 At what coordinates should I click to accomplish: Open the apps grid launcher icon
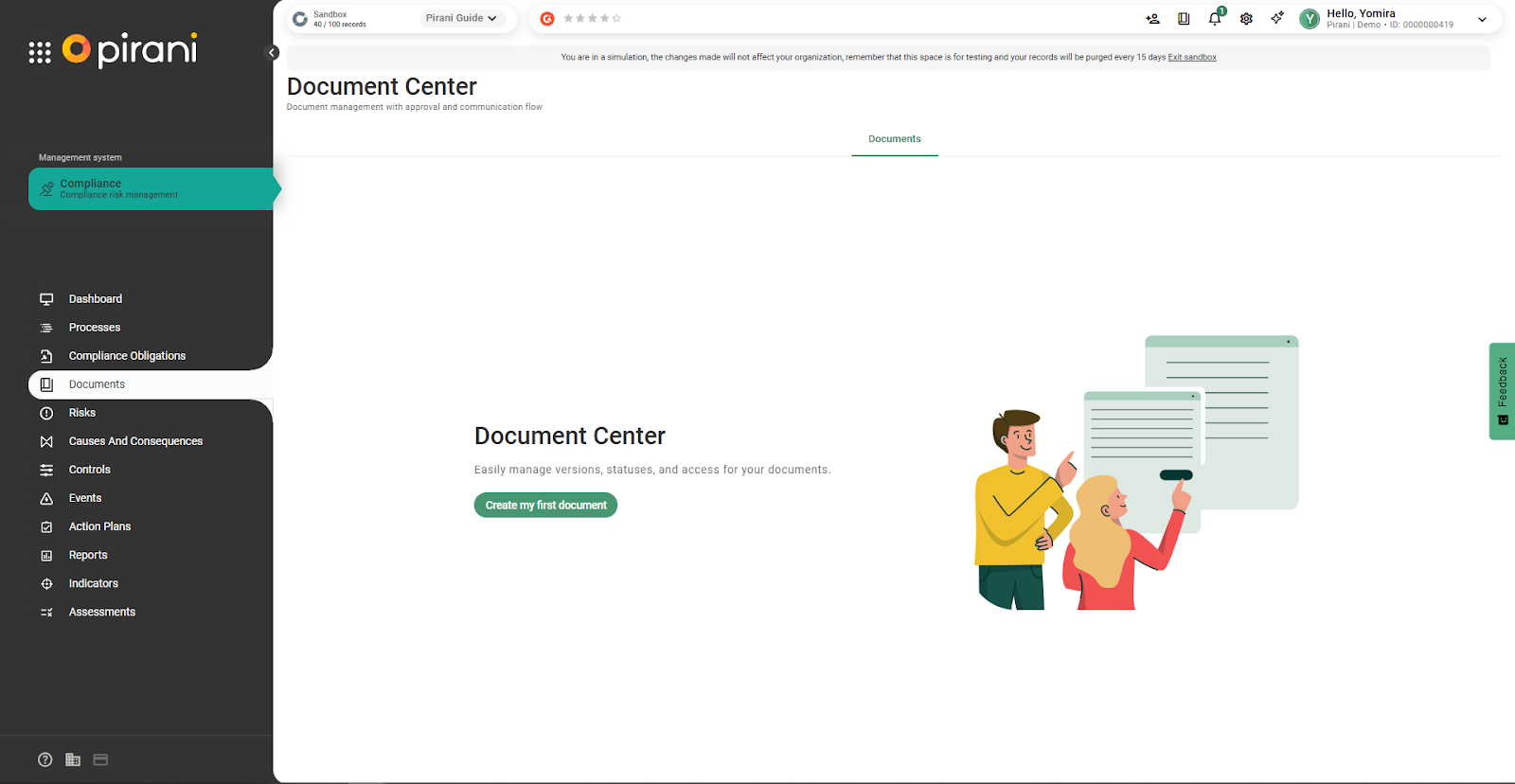pos(40,53)
